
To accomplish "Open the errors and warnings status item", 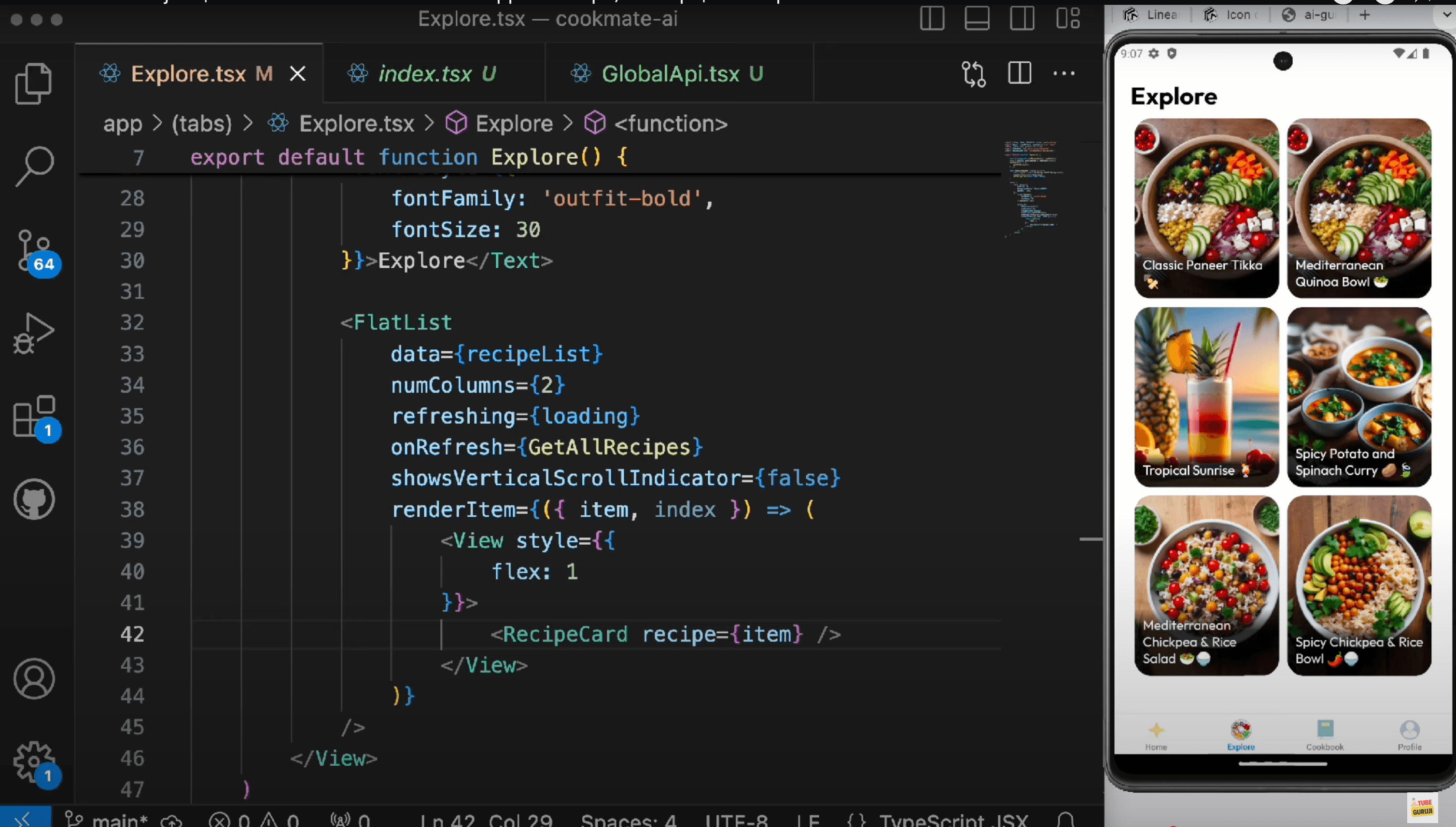I will (x=253, y=820).
